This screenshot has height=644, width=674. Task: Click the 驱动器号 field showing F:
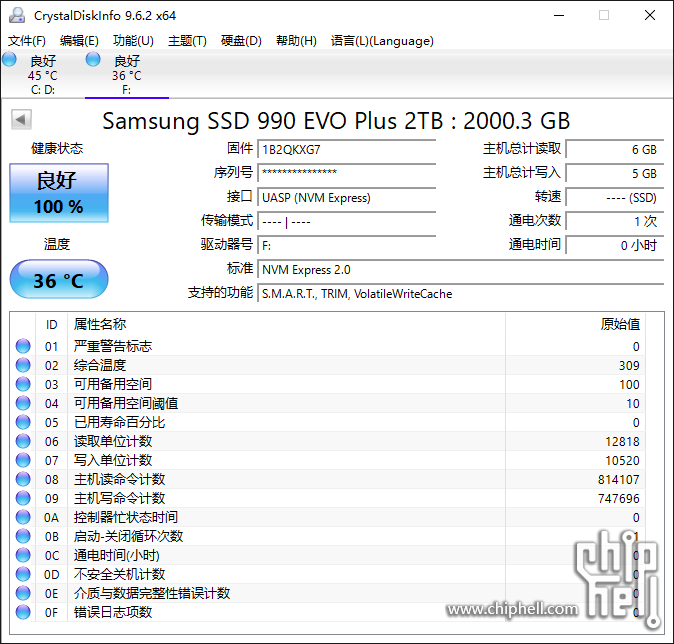tap(346, 245)
